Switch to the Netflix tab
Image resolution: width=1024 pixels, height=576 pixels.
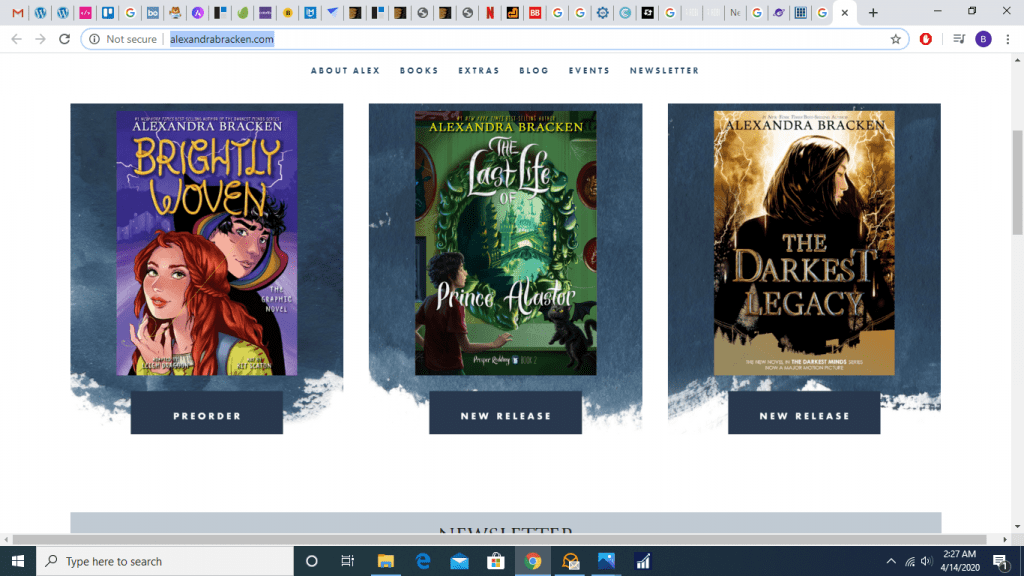tap(490, 12)
